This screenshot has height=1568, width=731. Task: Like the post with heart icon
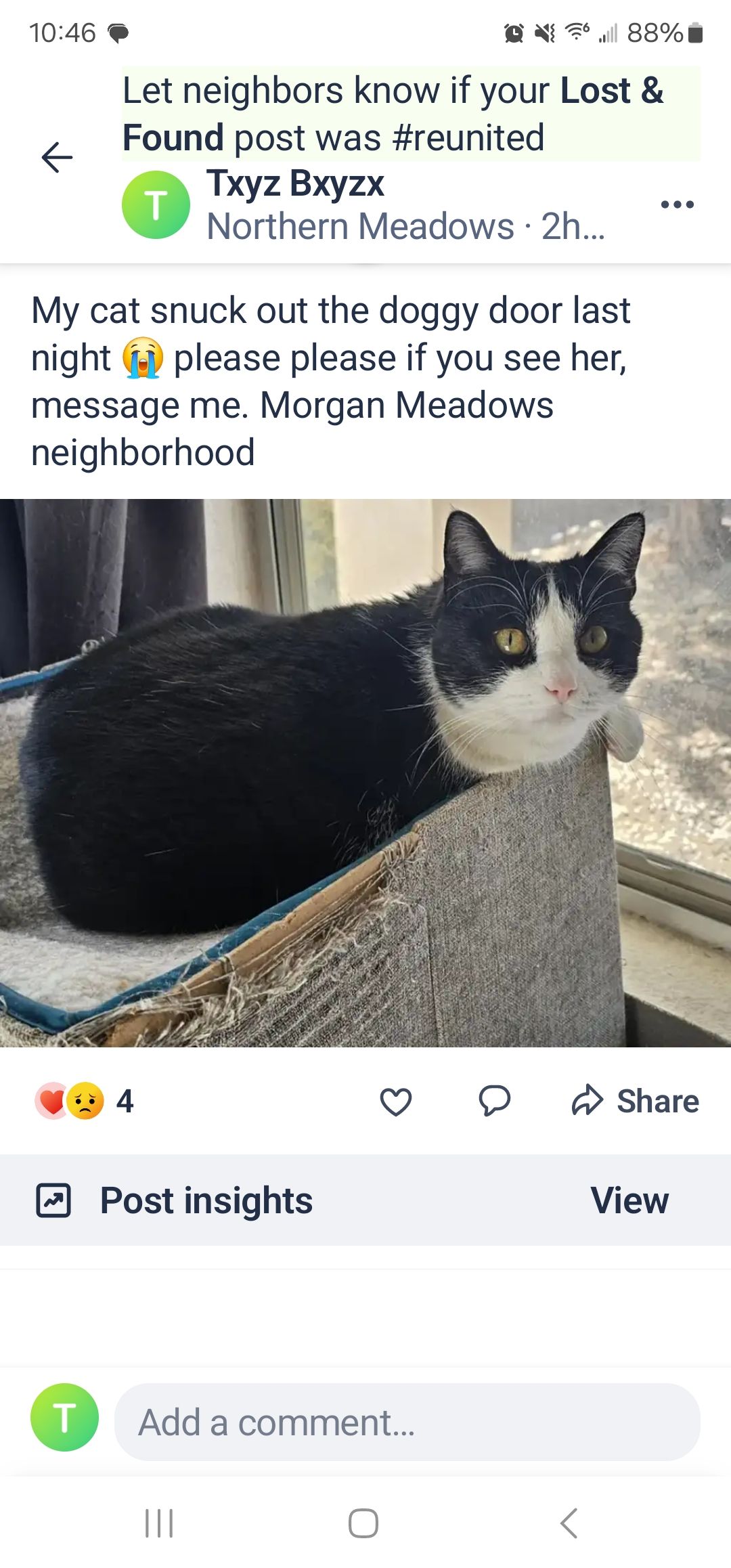pos(396,1101)
